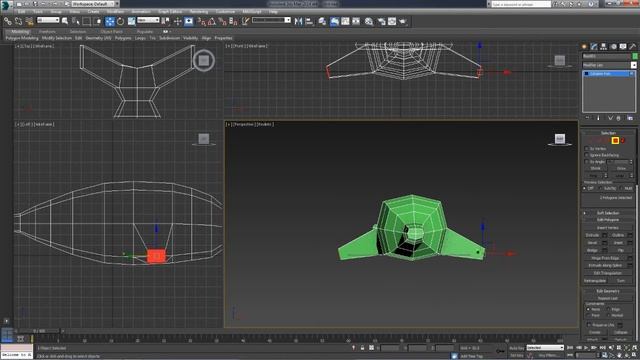Click the Extrude button
The width and height of the screenshot is (640, 360).
click(592, 235)
